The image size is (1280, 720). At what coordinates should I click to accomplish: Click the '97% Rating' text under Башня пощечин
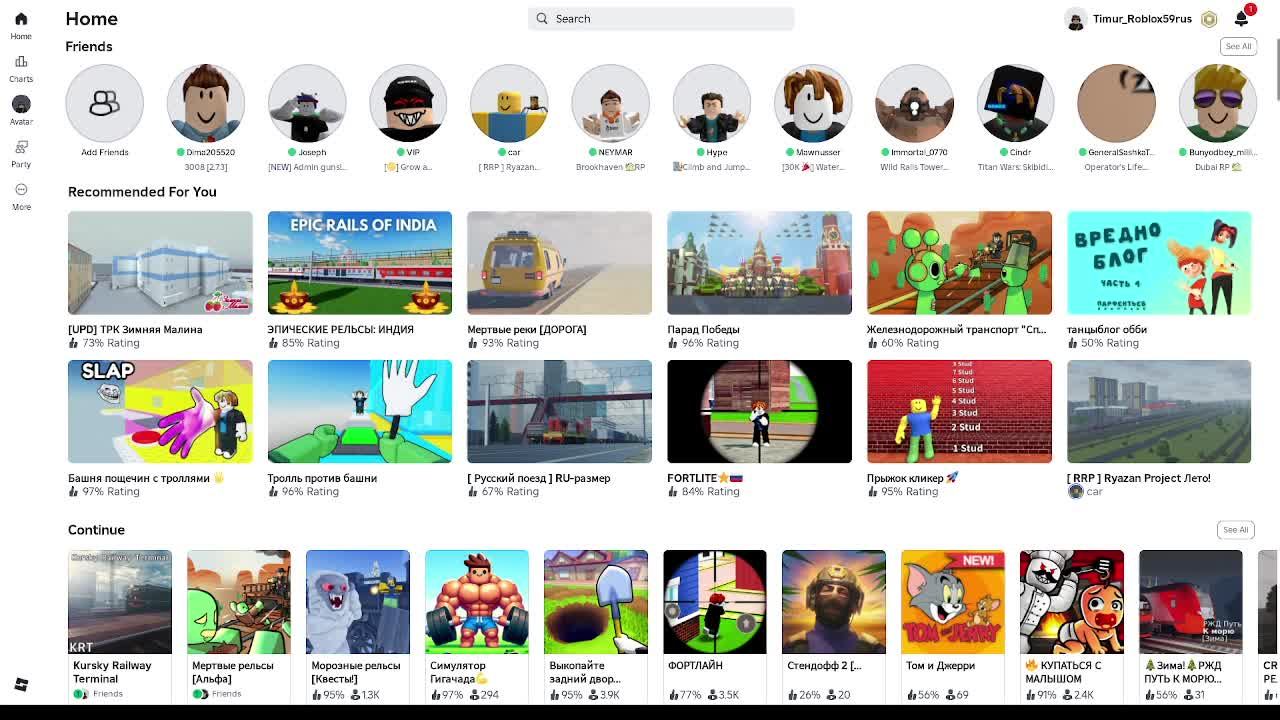[110, 492]
